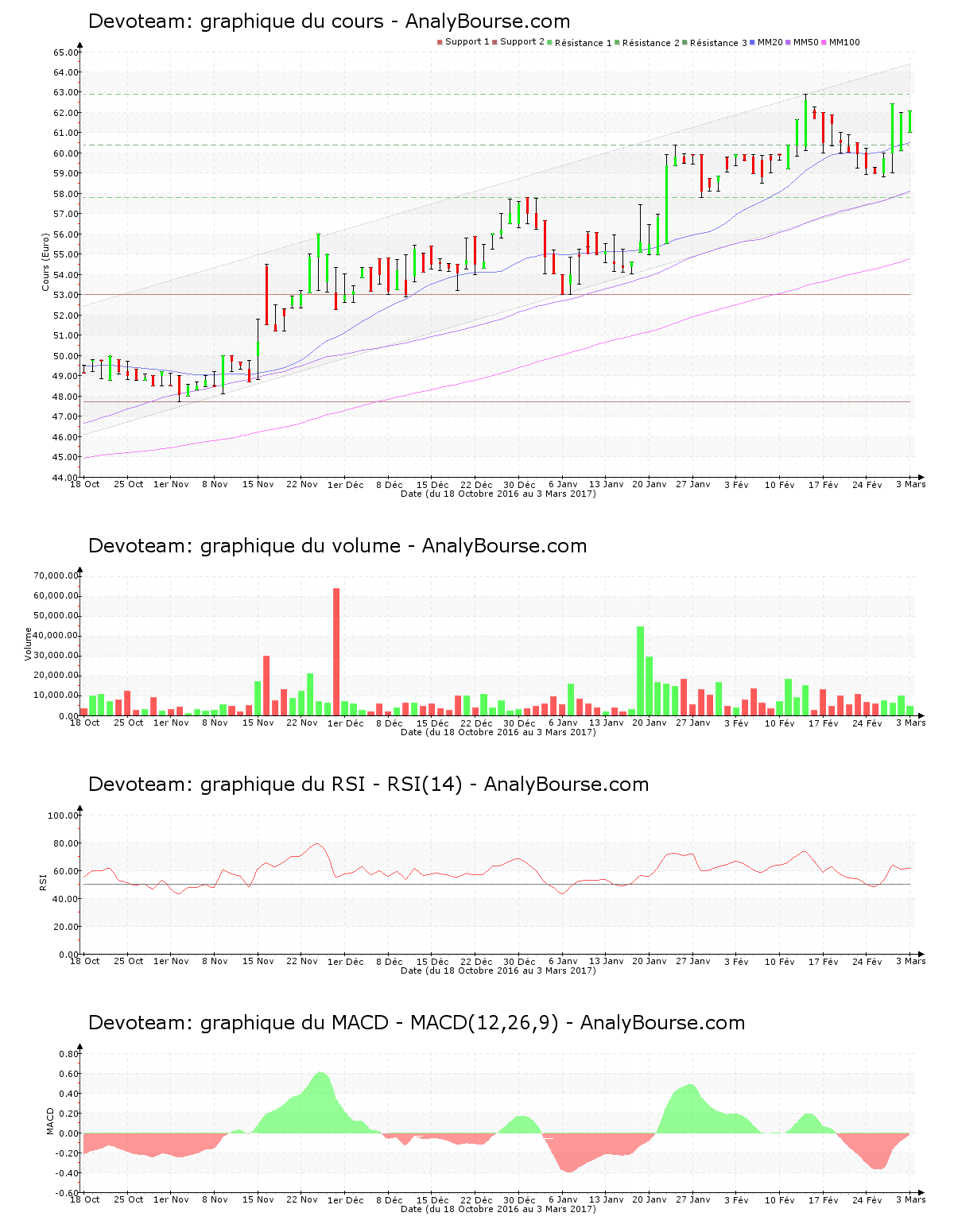Click the -0.60 tick on MACD axis
Viewport: 954px width, 1232px height.
(x=67, y=1193)
